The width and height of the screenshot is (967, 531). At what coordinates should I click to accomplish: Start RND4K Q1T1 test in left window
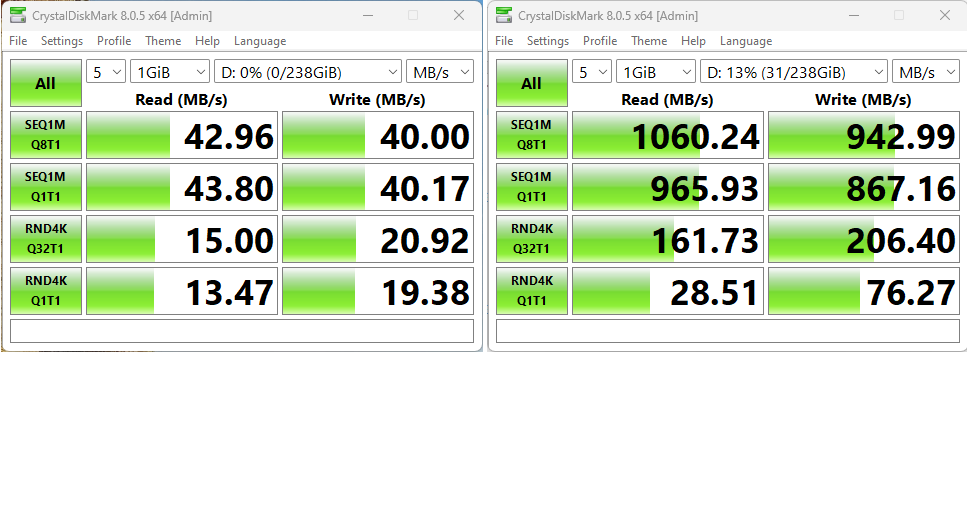click(46, 290)
